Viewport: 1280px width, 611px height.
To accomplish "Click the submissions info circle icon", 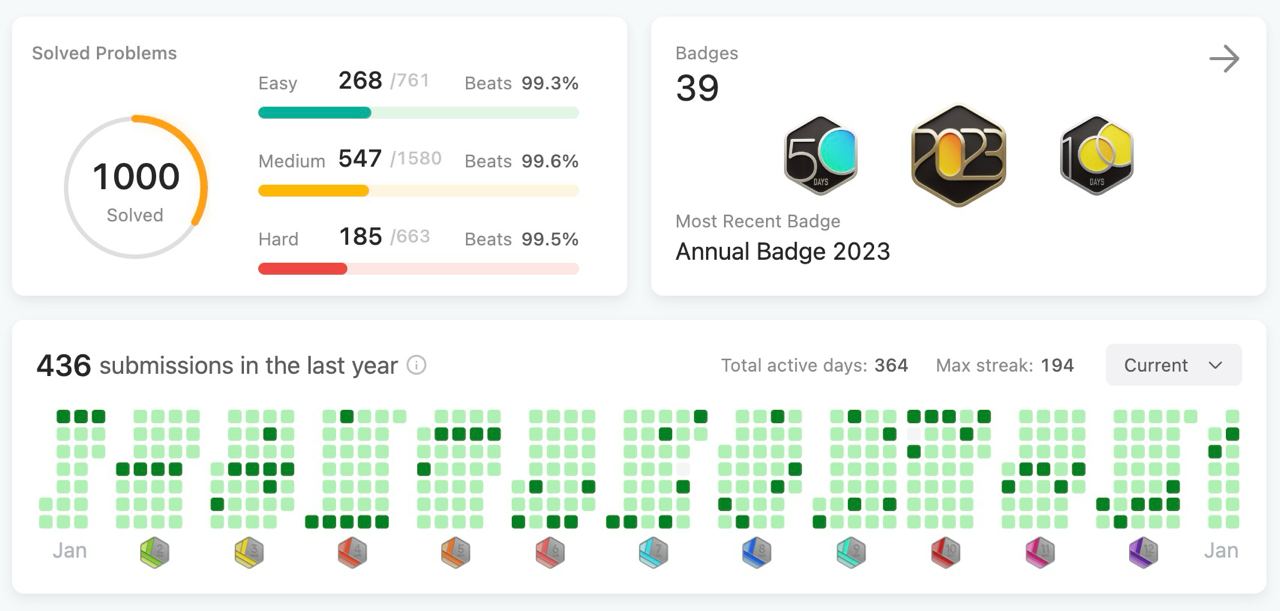I will pyautogui.click(x=417, y=365).
